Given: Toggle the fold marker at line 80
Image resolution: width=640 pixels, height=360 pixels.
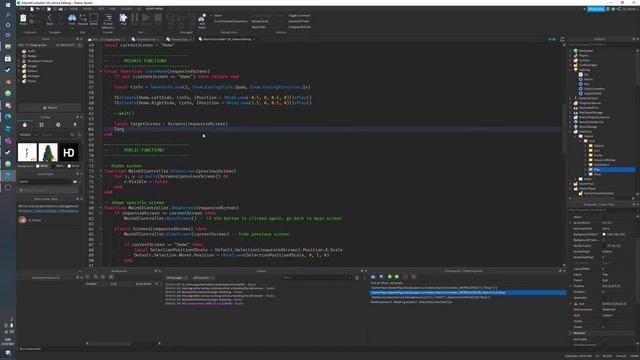Looking at the screenshot, I should tap(101, 208).
